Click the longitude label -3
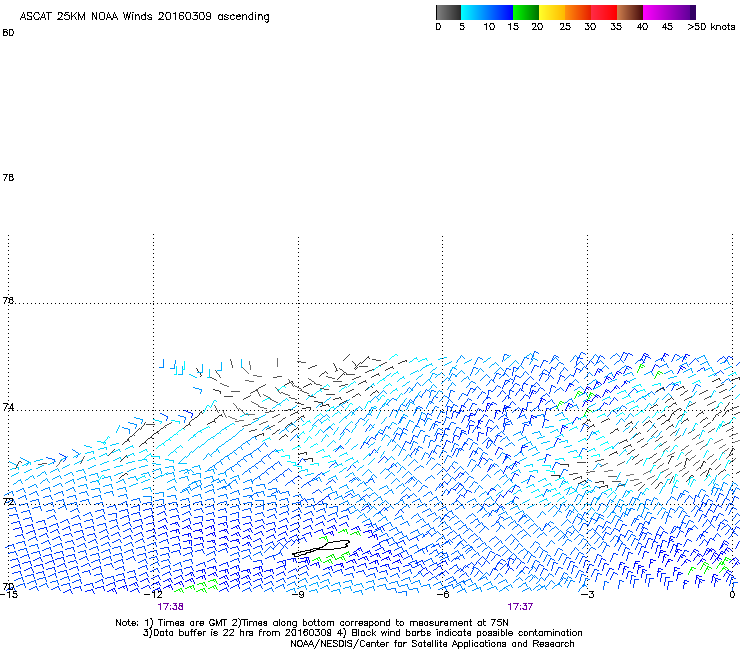This screenshot has height=650, width=740. (587, 594)
